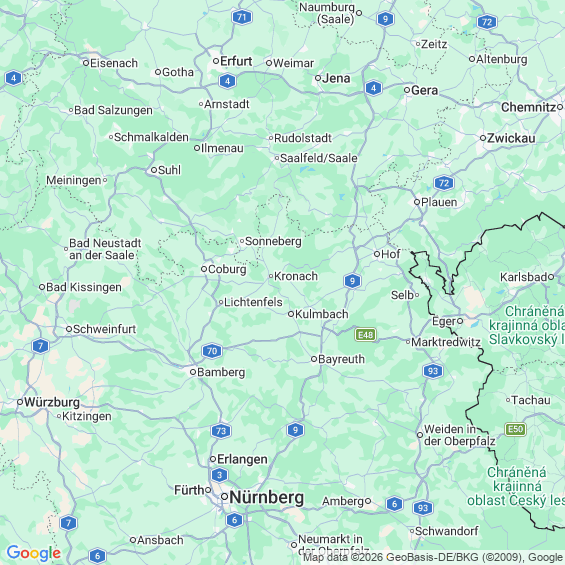Select the Karlsbad label
Image resolution: width=565 pixels, height=565 pixels.
tap(524, 277)
